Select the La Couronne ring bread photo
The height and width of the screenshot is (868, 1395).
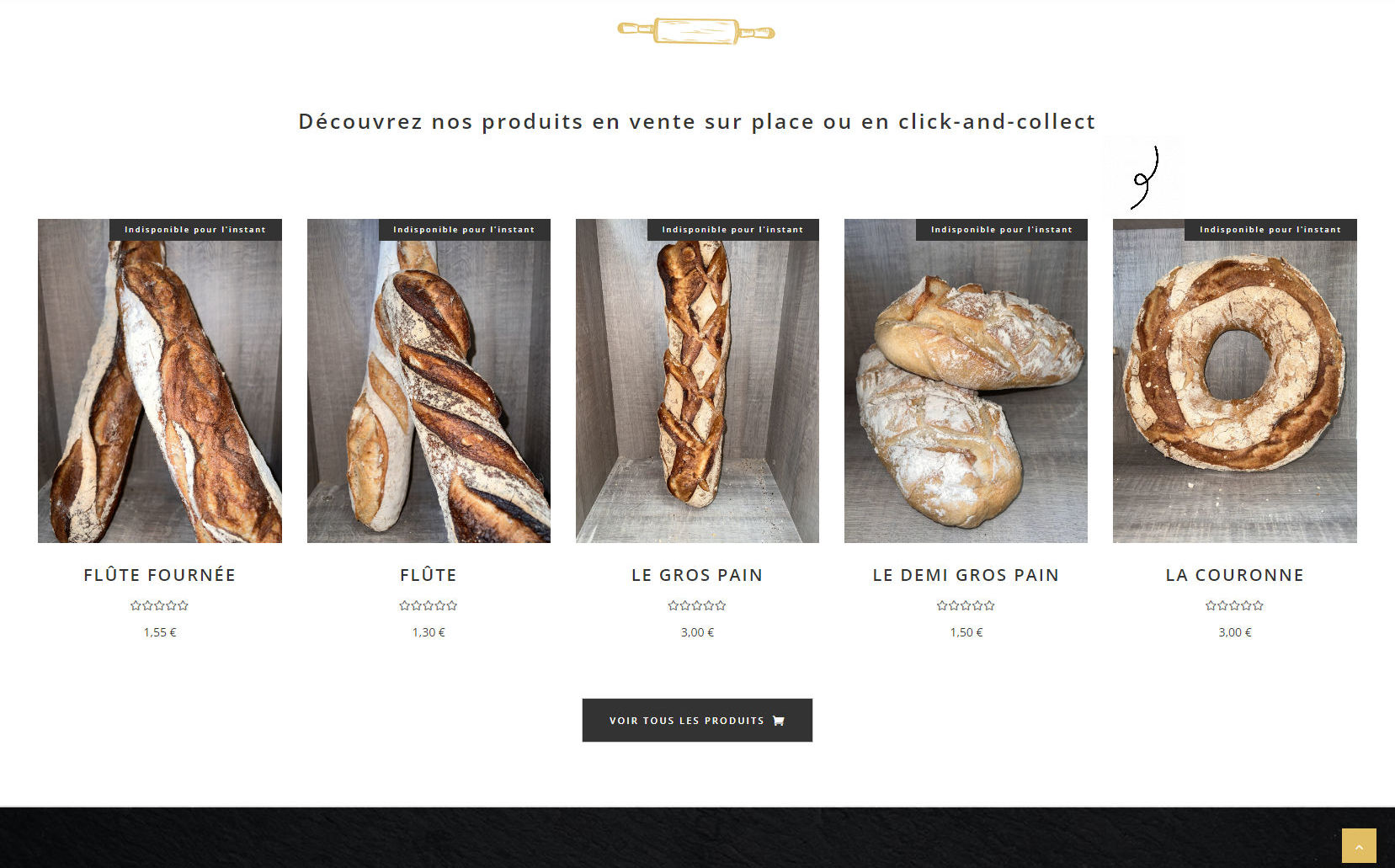tap(1234, 381)
